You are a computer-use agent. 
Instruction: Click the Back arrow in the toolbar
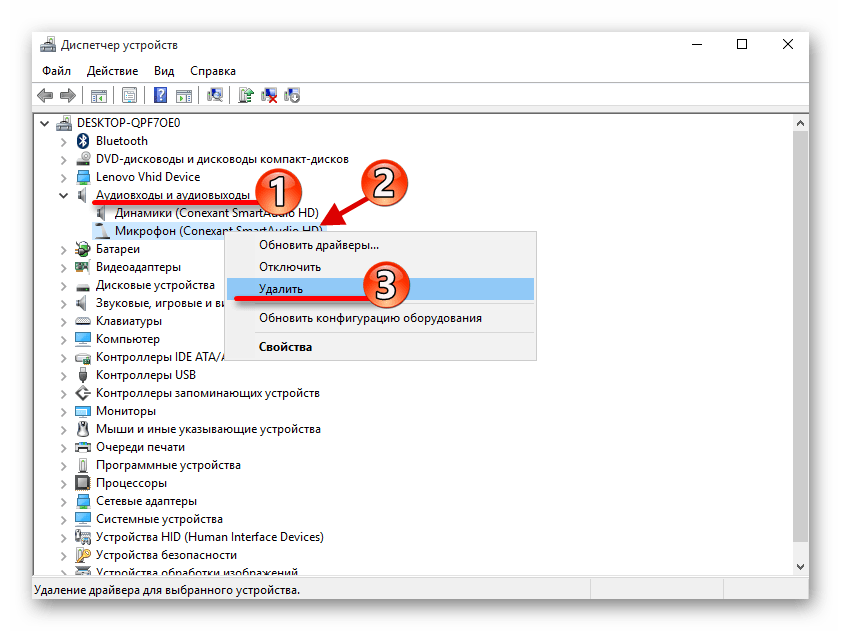(x=45, y=96)
